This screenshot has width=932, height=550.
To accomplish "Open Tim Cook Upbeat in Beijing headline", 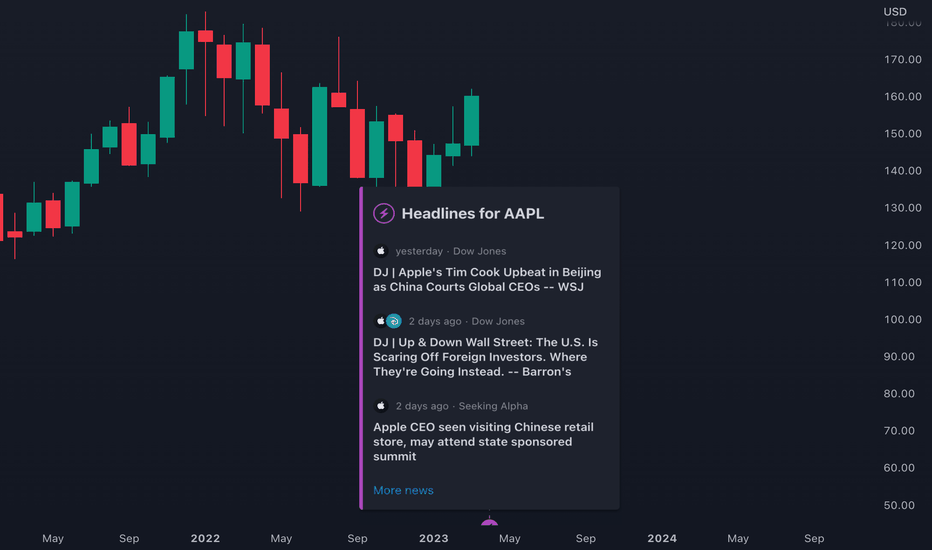I will pyautogui.click(x=487, y=279).
